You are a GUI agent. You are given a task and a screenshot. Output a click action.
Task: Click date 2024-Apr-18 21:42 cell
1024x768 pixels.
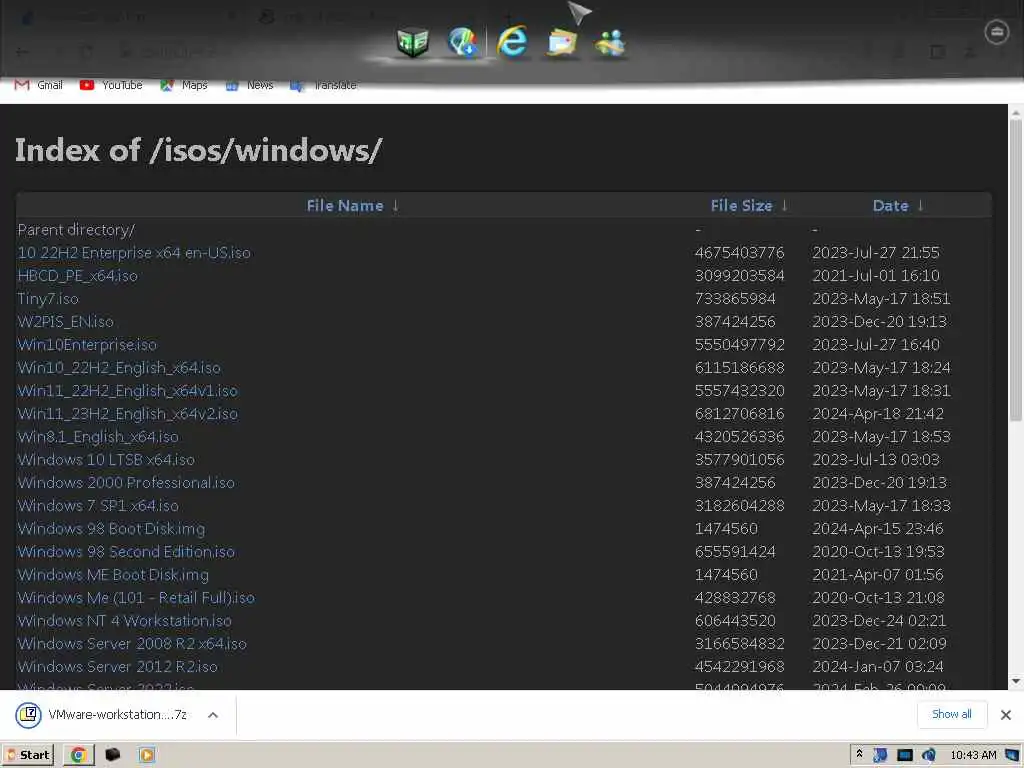(x=878, y=413)
